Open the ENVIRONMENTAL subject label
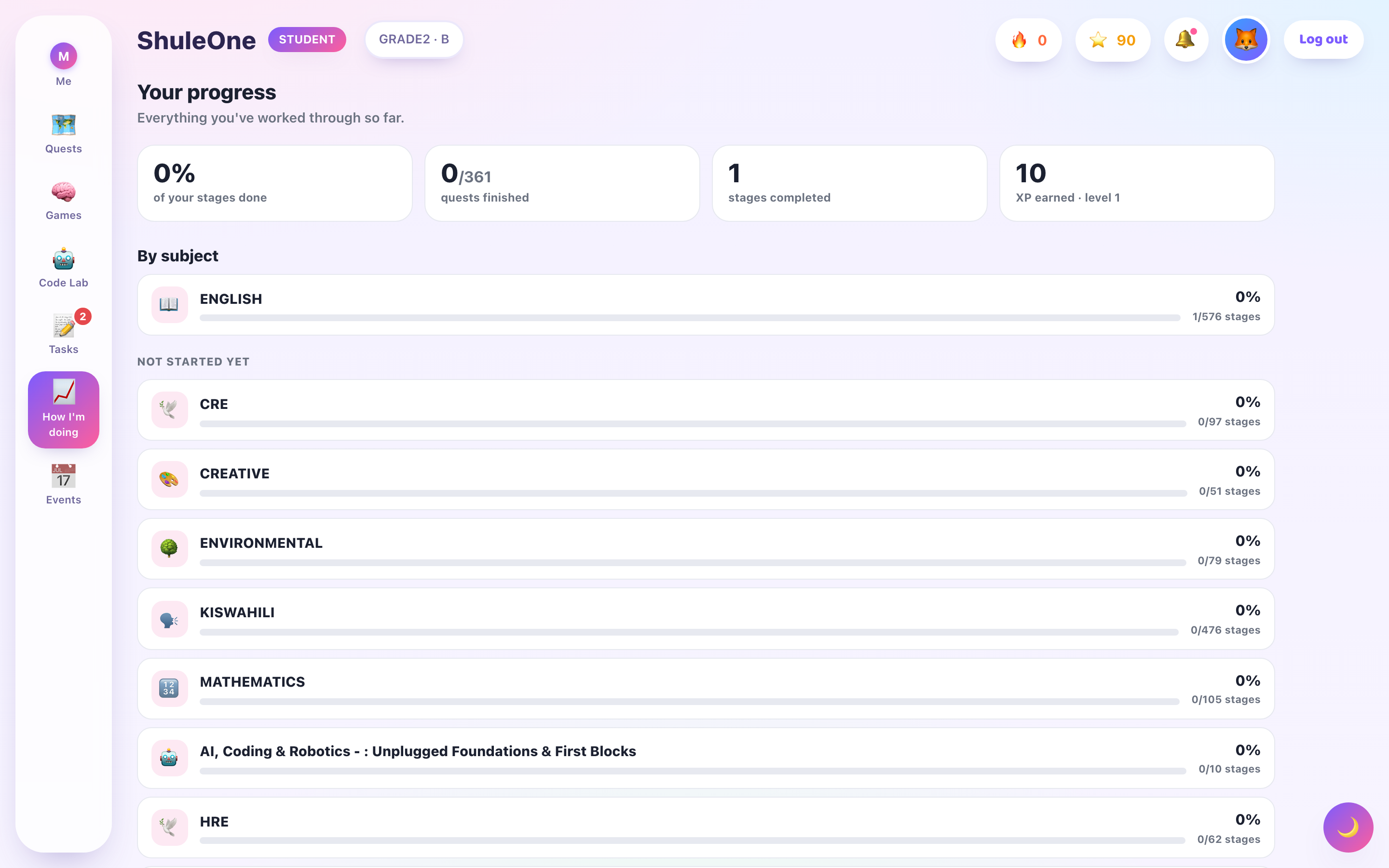 click(261, 543)
